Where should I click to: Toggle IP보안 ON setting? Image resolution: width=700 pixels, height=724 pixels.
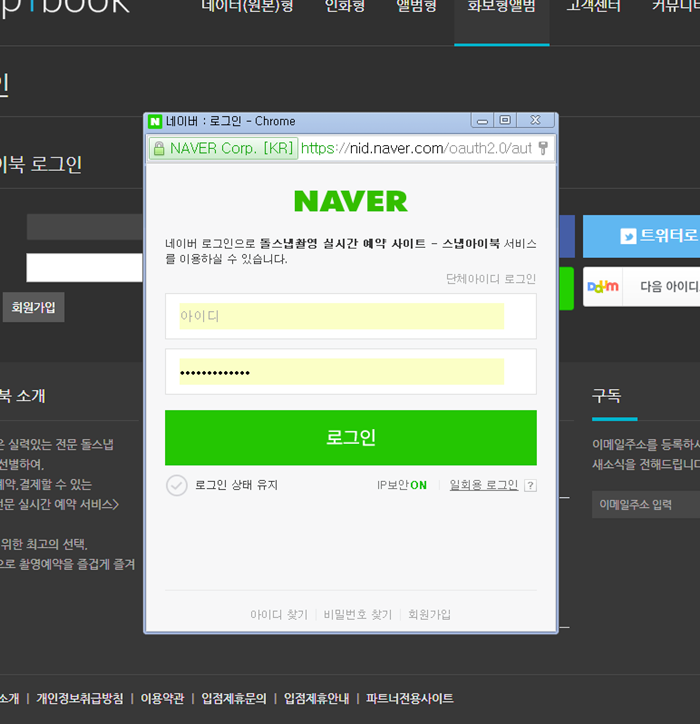click(x=402, y=485)
